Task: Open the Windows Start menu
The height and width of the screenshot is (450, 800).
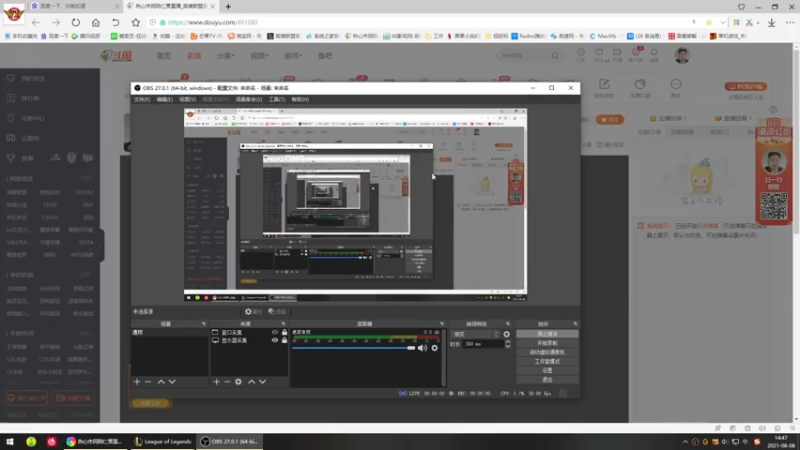Action: (x=10, y=442)
